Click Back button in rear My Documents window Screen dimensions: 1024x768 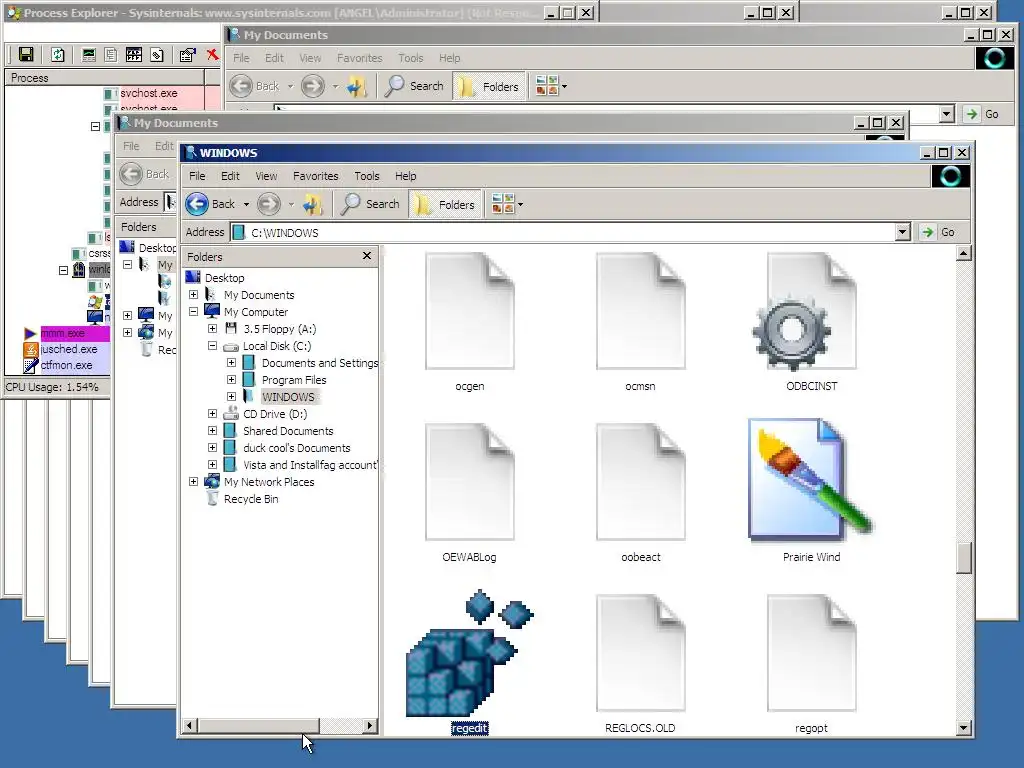click(x=255, y=86)
